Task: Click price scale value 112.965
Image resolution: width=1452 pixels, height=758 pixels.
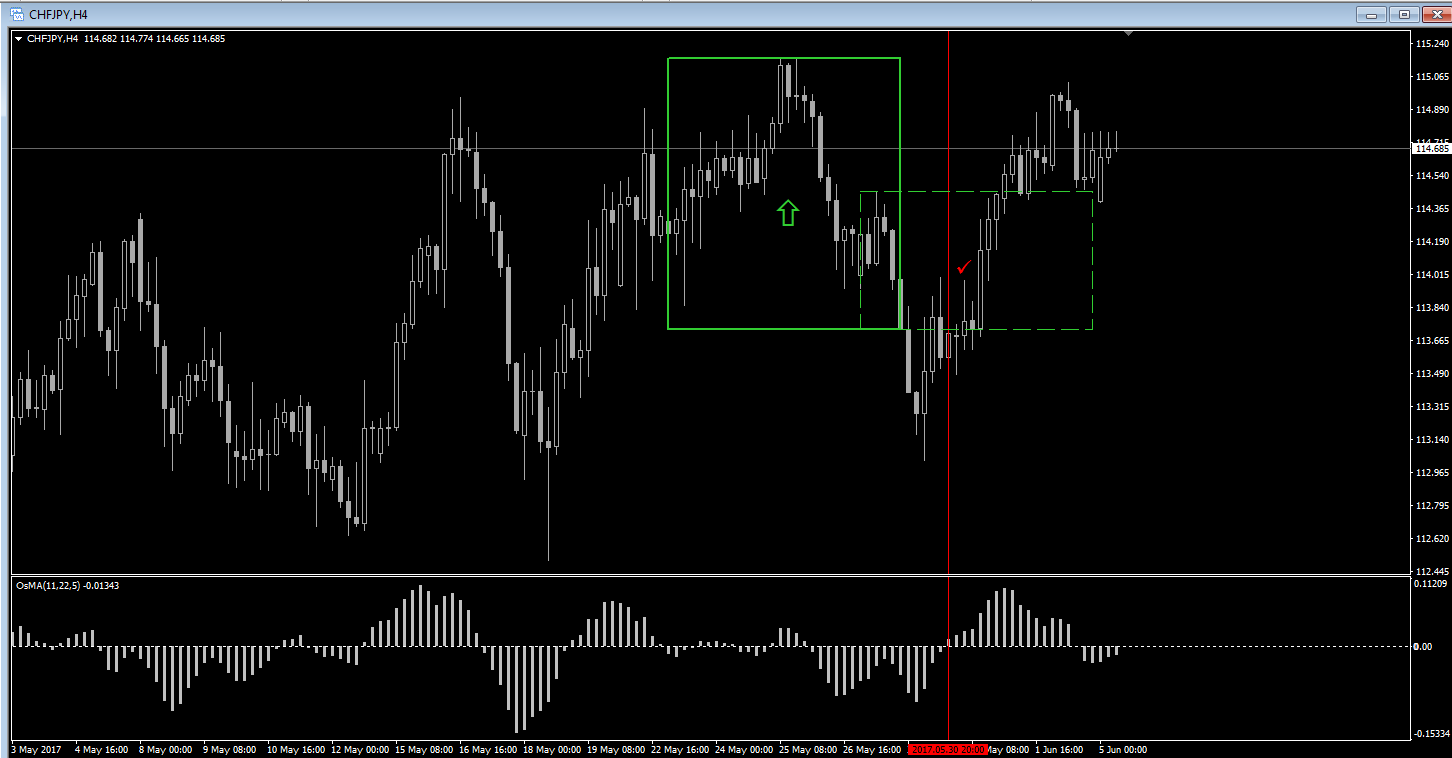Action: tap(1433, 473)
